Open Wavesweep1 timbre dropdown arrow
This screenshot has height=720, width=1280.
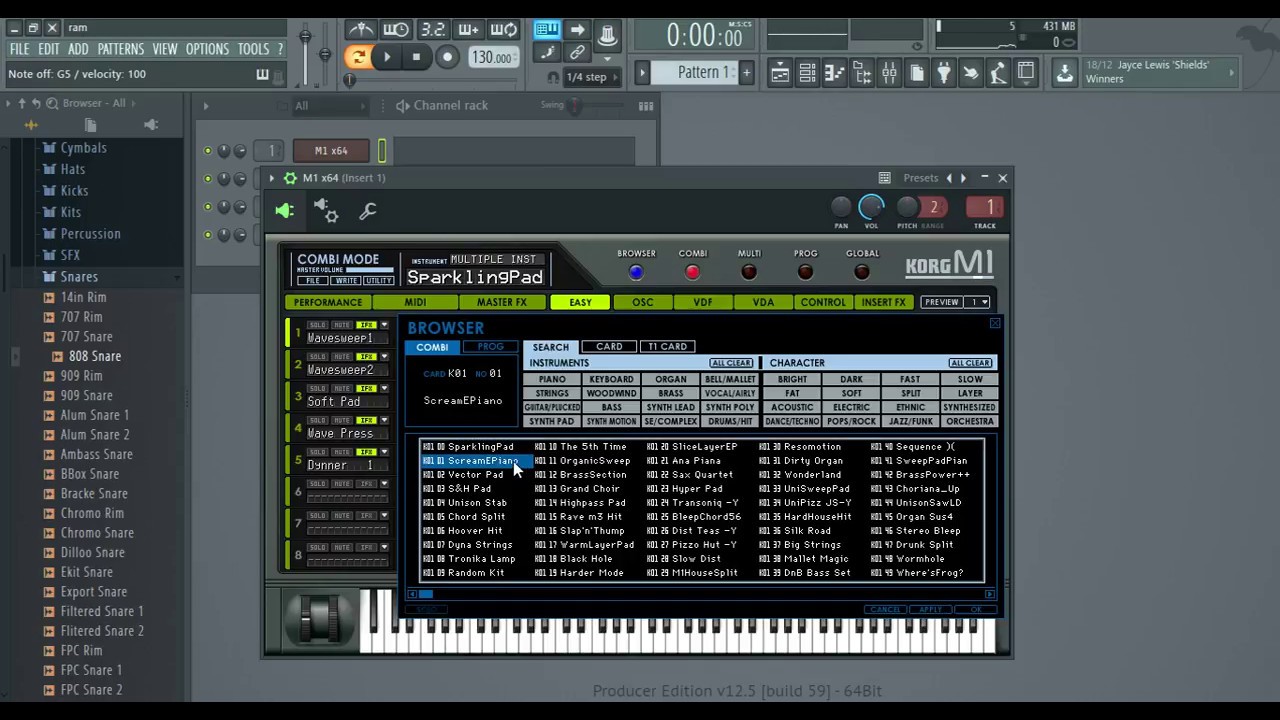click(384, 325)
